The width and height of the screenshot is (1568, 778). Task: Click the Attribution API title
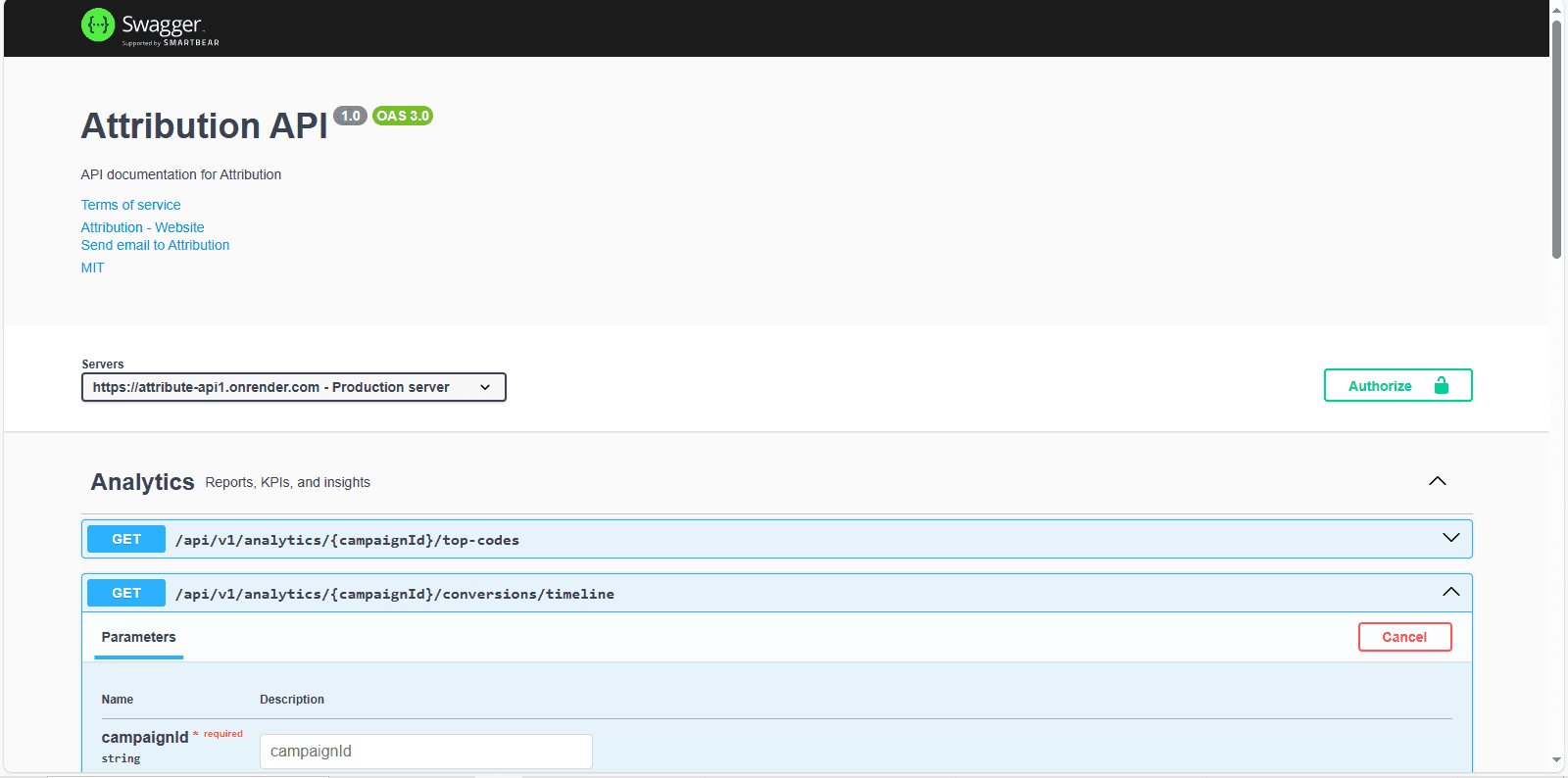click(x=204, y=126)
